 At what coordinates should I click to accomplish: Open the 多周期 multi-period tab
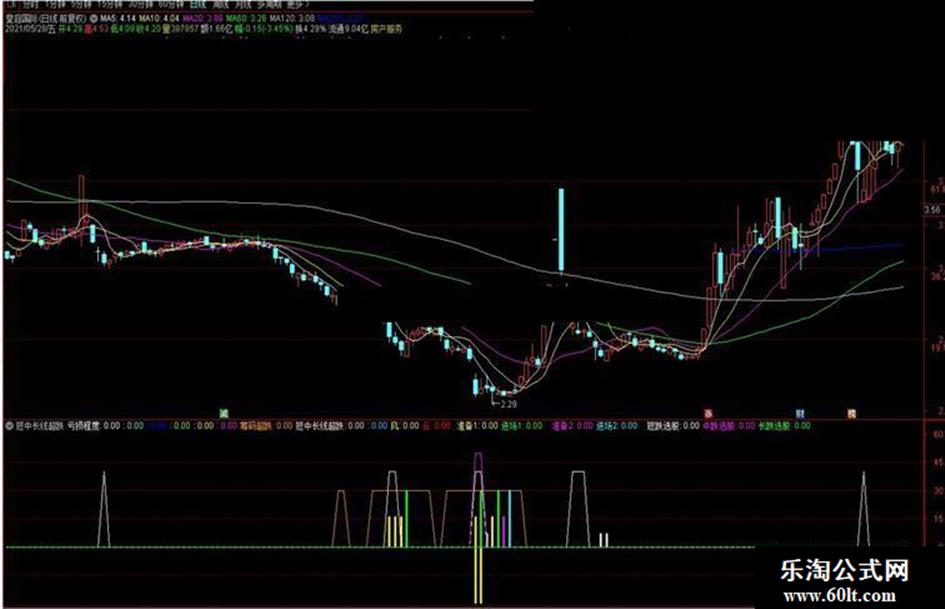click(x=269, y=4)
